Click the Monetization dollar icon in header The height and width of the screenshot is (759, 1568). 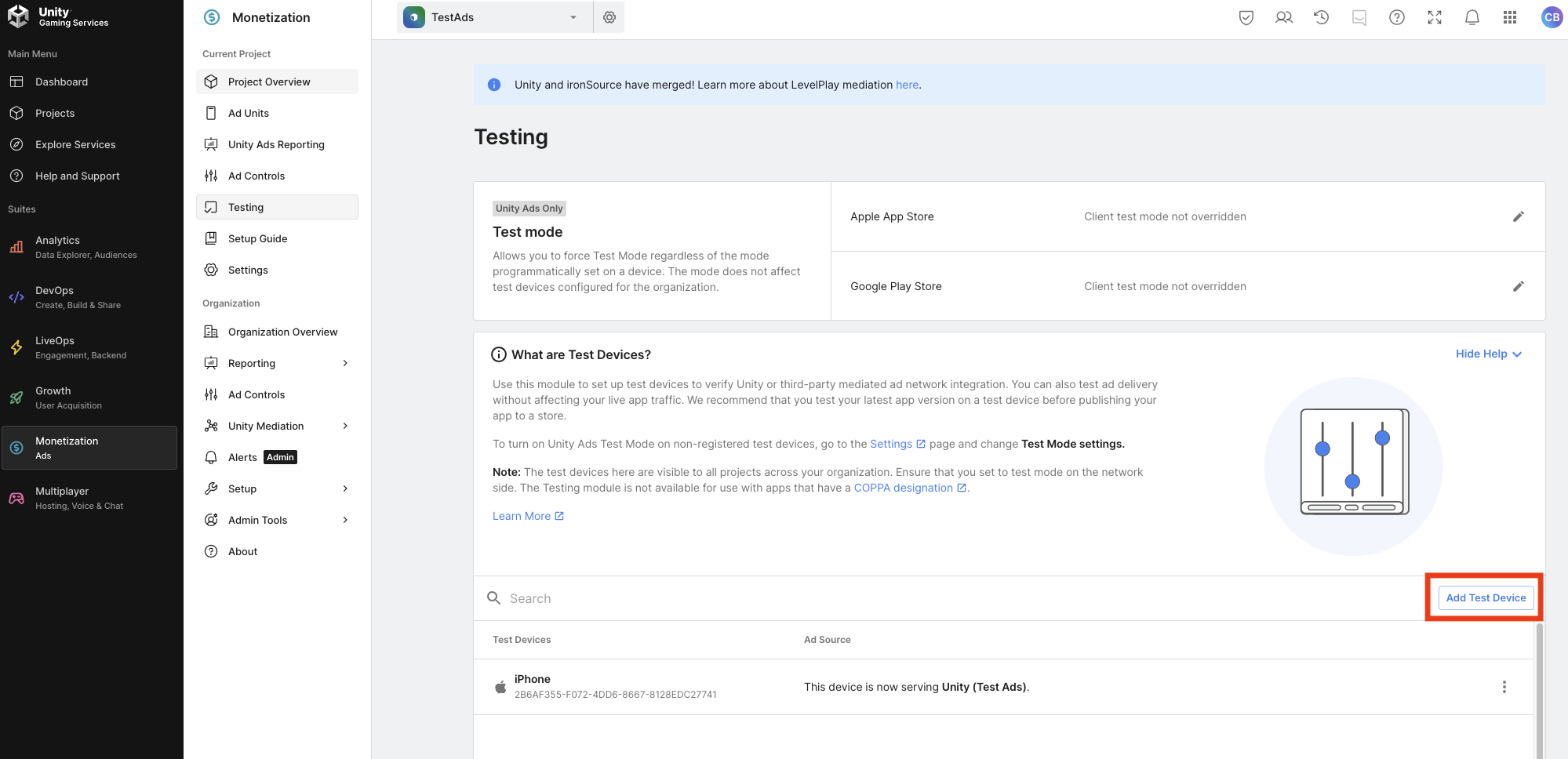coord(212,17)
